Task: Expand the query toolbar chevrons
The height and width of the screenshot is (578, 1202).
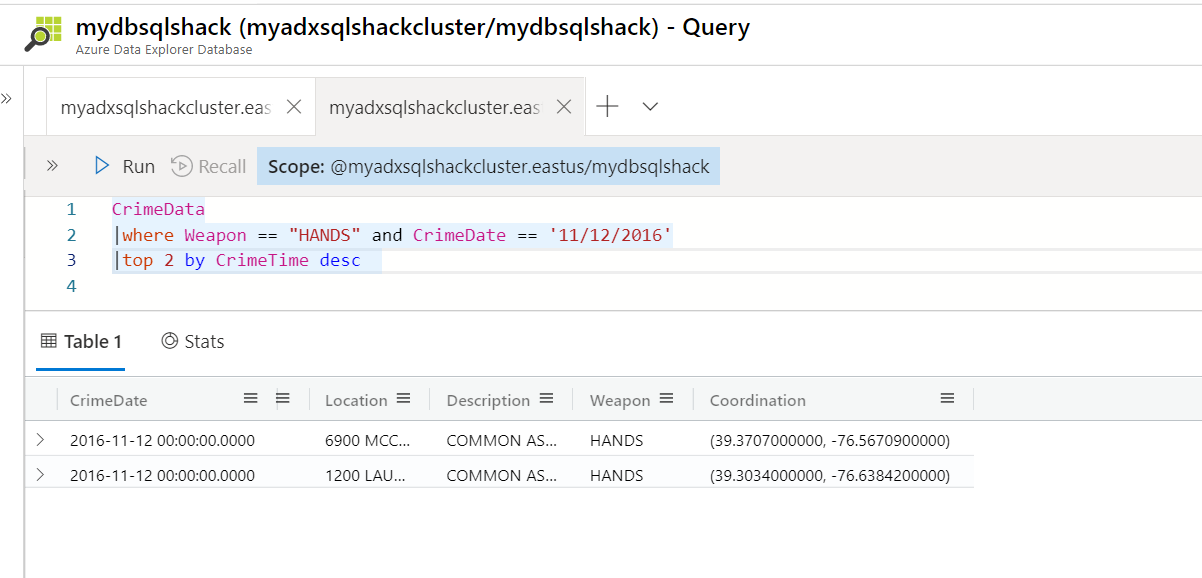Action: pos(52,166)
